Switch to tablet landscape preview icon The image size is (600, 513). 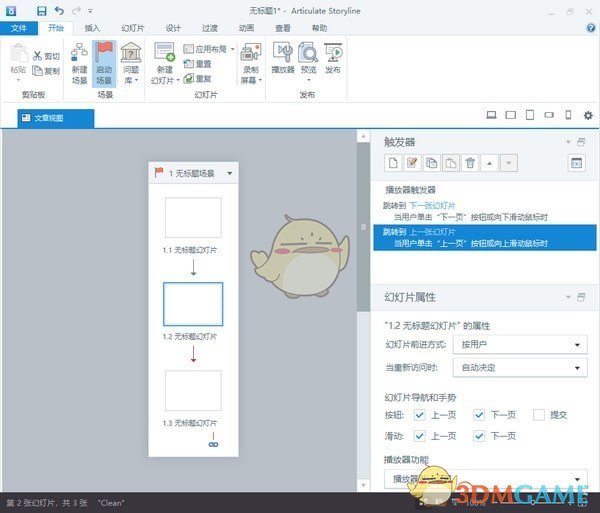coord(510,115)
